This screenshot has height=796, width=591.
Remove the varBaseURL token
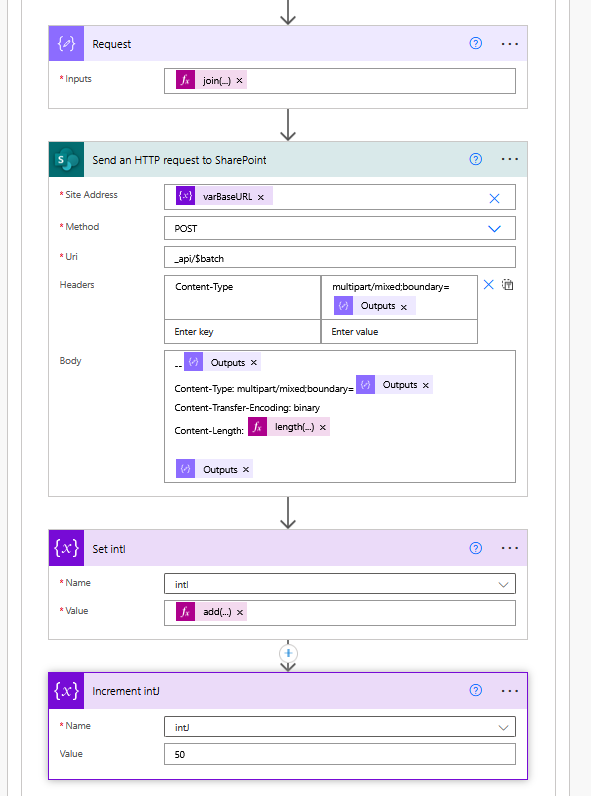[x=260, y=197]
